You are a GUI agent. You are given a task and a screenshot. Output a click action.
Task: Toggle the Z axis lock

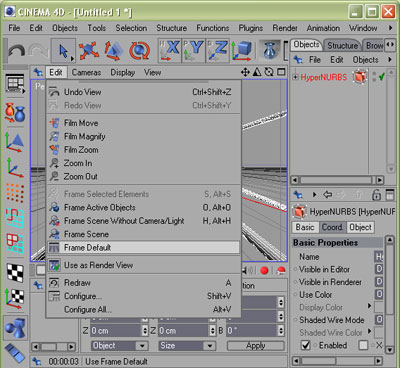pyautogui.click(x=218, y=51)
